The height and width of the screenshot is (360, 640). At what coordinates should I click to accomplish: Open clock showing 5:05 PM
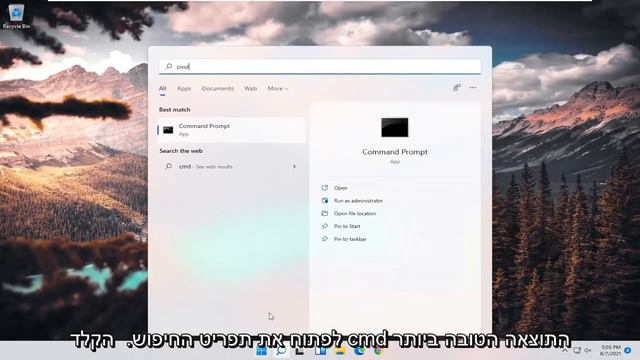click(x=611, y=351)
